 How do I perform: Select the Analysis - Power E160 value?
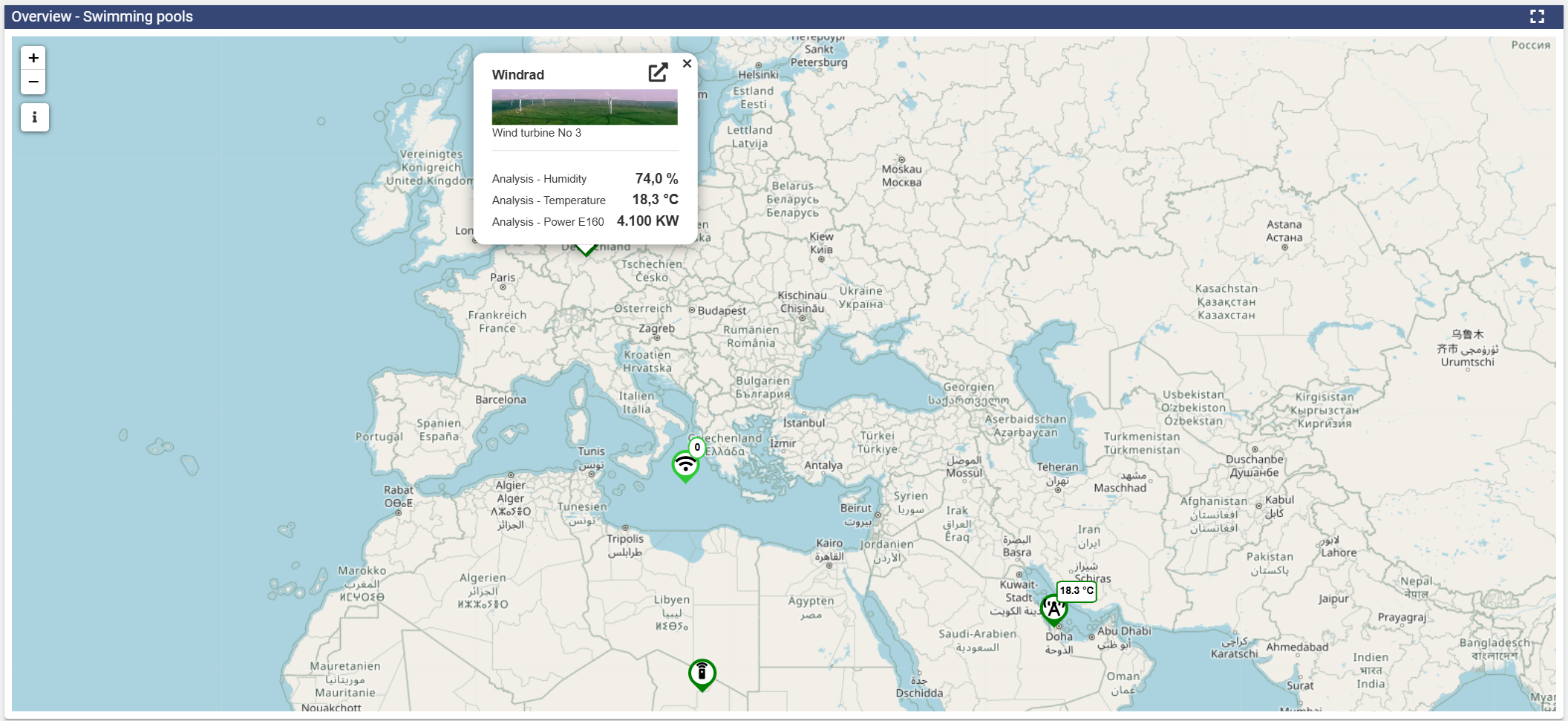click(x=647, y=221)
